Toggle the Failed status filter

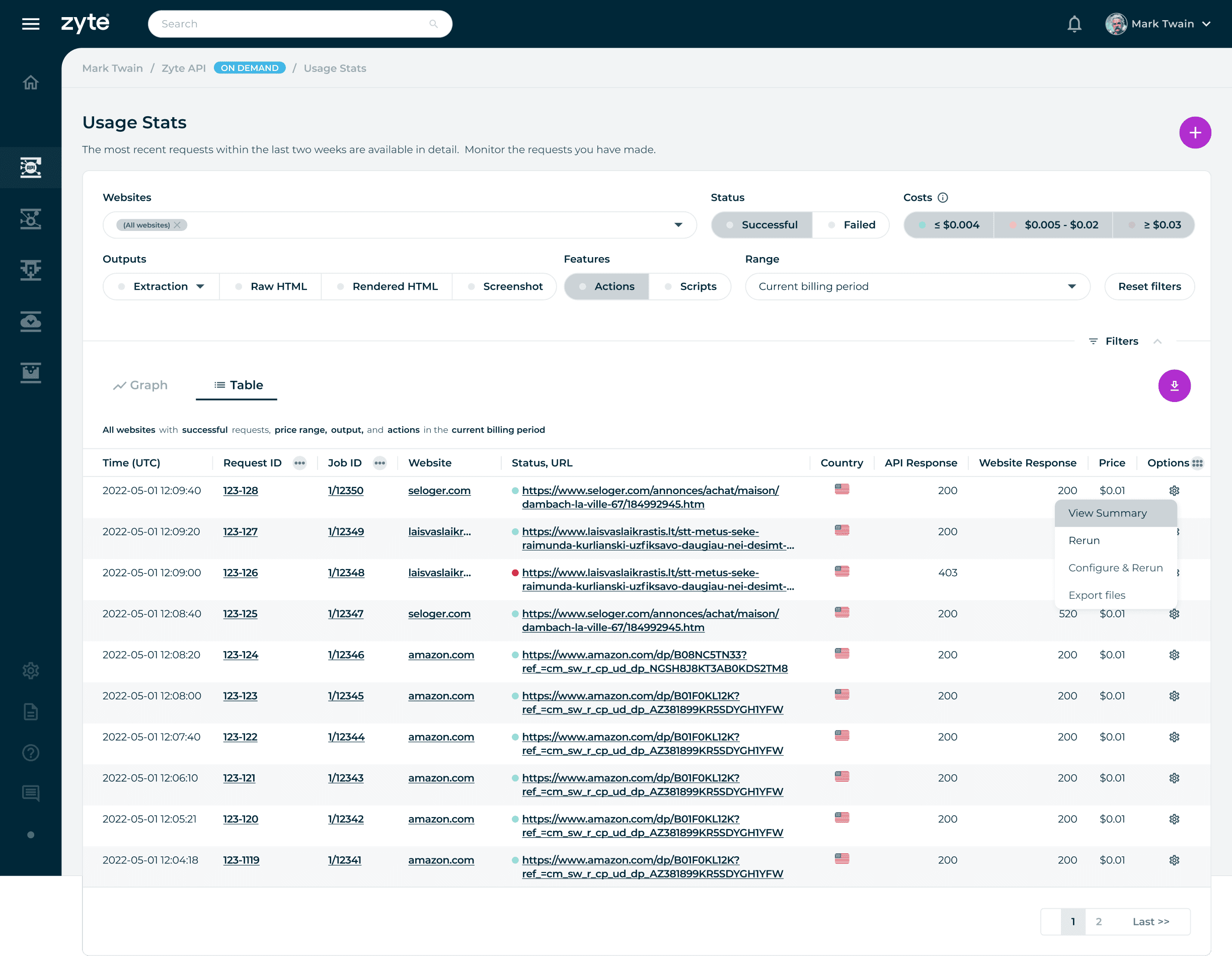click(851, 225)
